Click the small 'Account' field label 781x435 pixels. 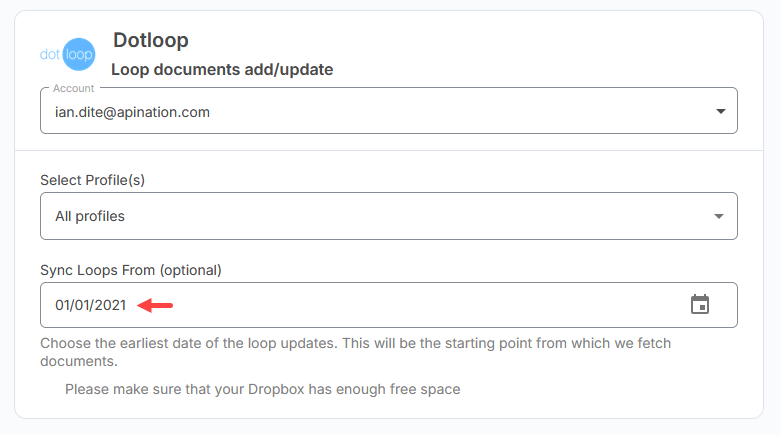(73, 89)
